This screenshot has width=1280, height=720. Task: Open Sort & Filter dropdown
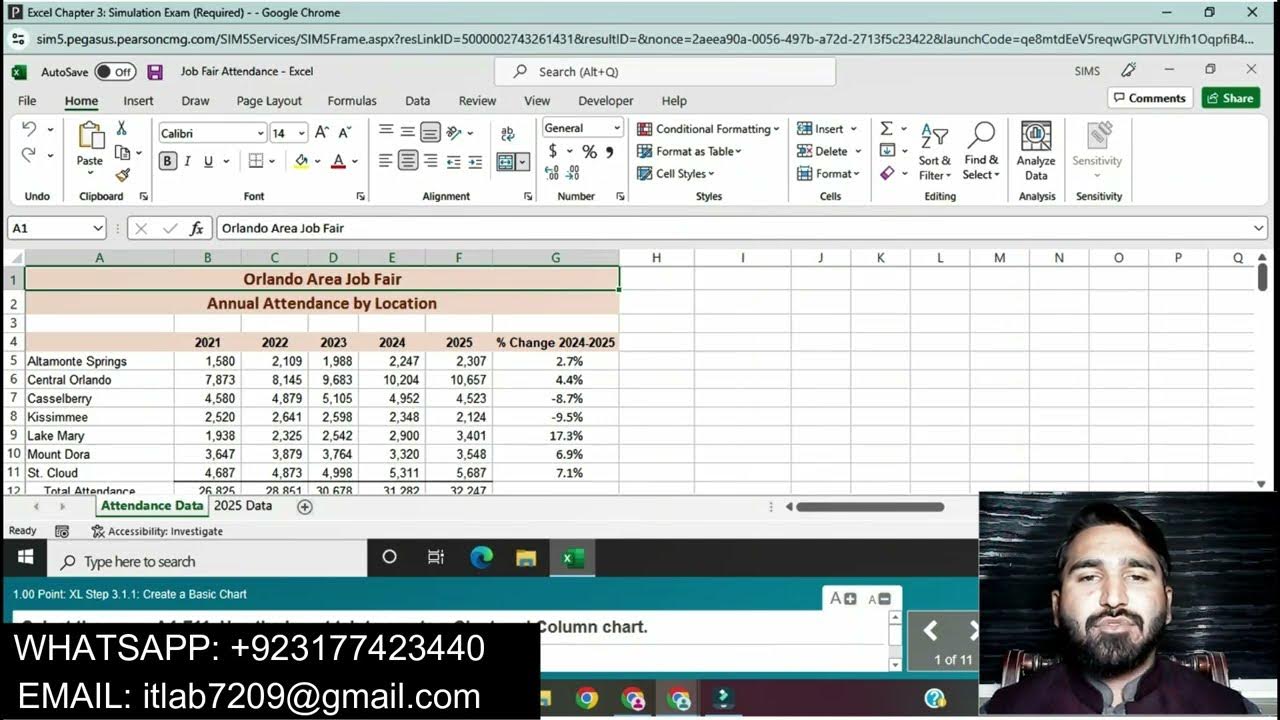click(x=934, y=151)
